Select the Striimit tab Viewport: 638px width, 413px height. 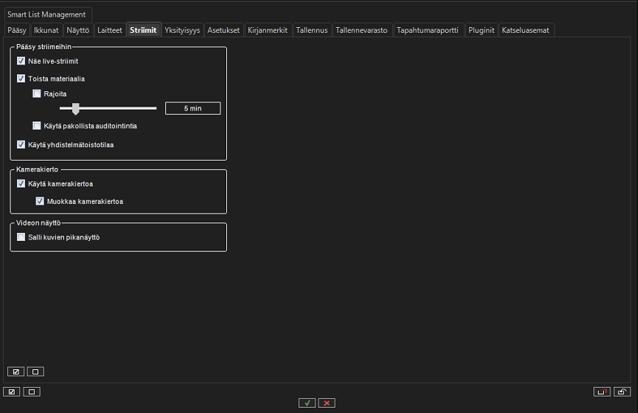(143, 30)
